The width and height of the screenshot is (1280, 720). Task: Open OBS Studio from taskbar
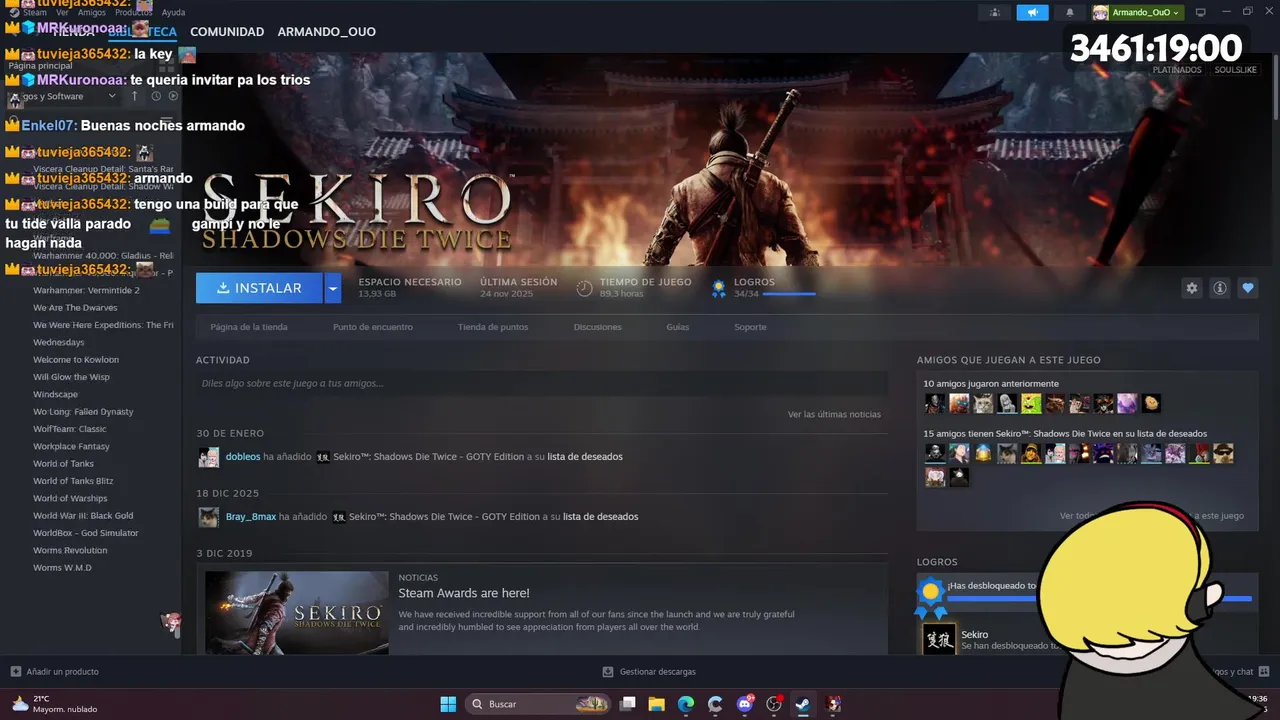coord(773,704)
